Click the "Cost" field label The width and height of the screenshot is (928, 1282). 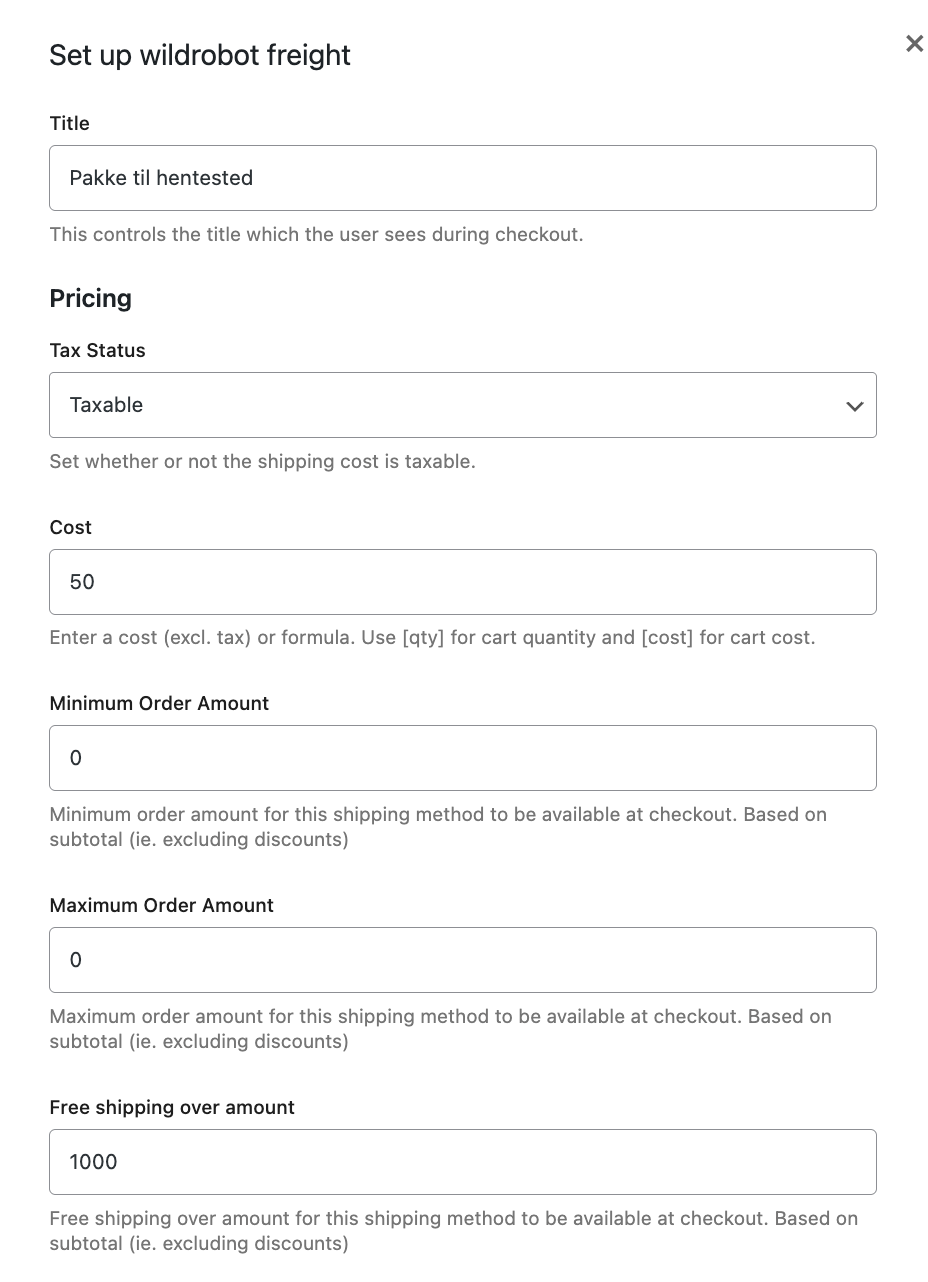(70, 527)
